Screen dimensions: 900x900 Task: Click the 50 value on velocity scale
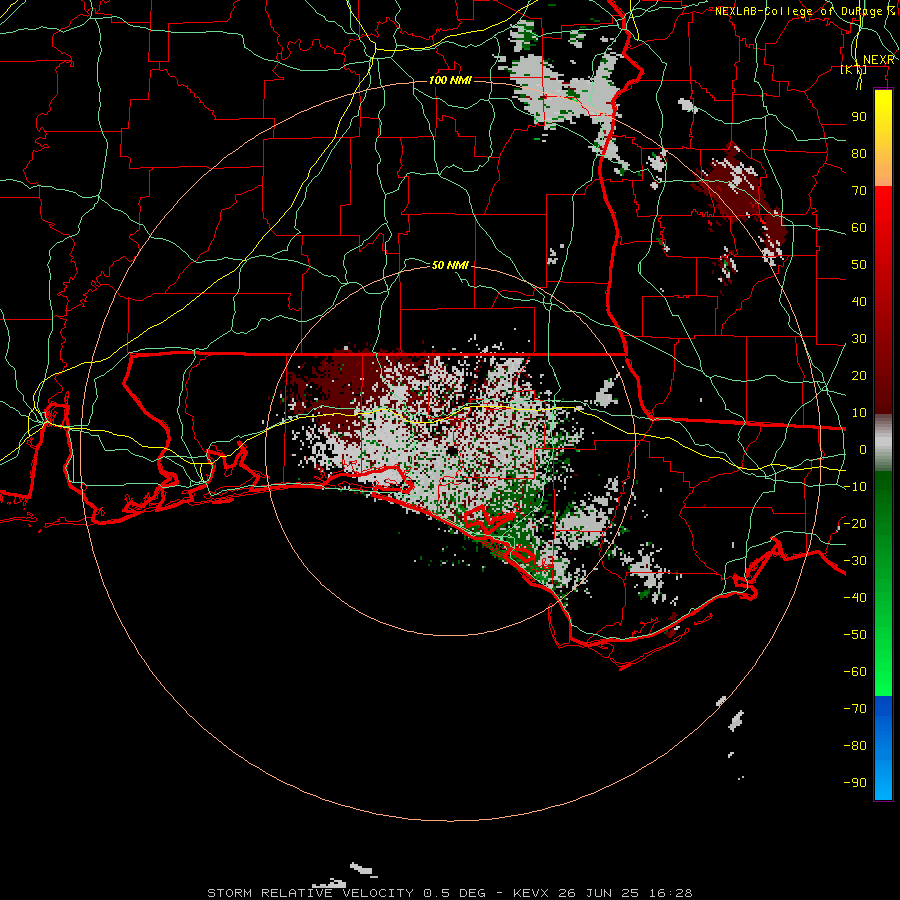pyautogui.click(x=859, y=265)
